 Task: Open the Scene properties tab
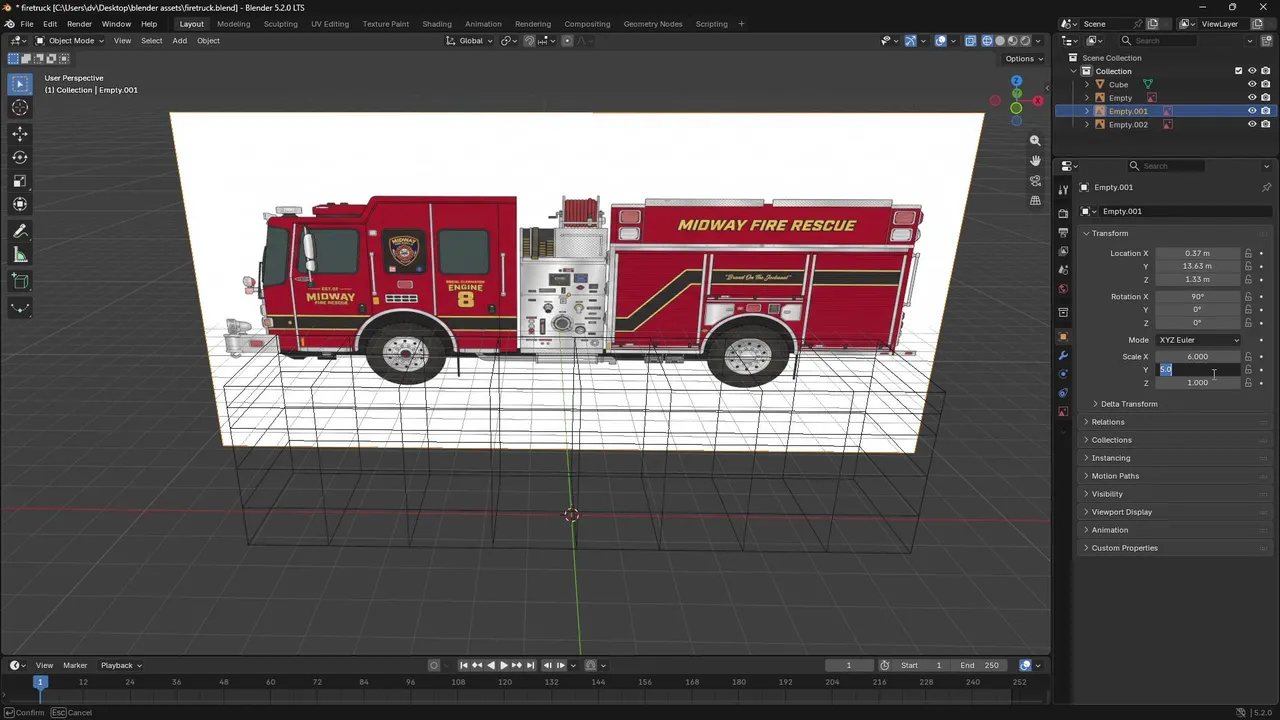[1063, 270]
